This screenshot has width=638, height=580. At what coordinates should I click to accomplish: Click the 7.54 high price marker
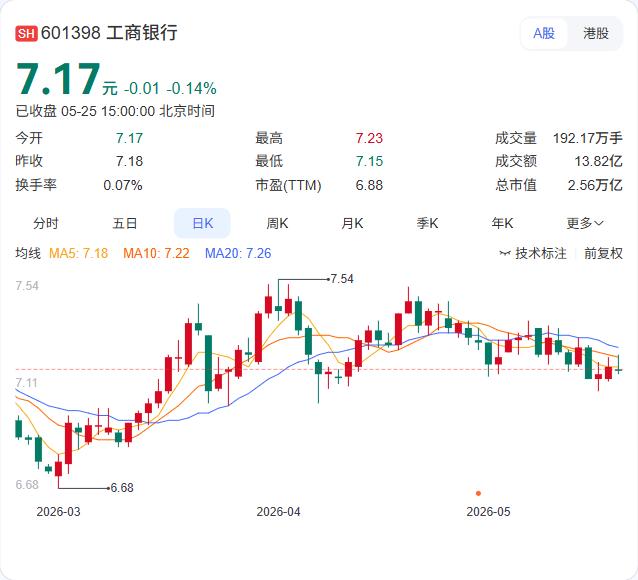[342, 279]
